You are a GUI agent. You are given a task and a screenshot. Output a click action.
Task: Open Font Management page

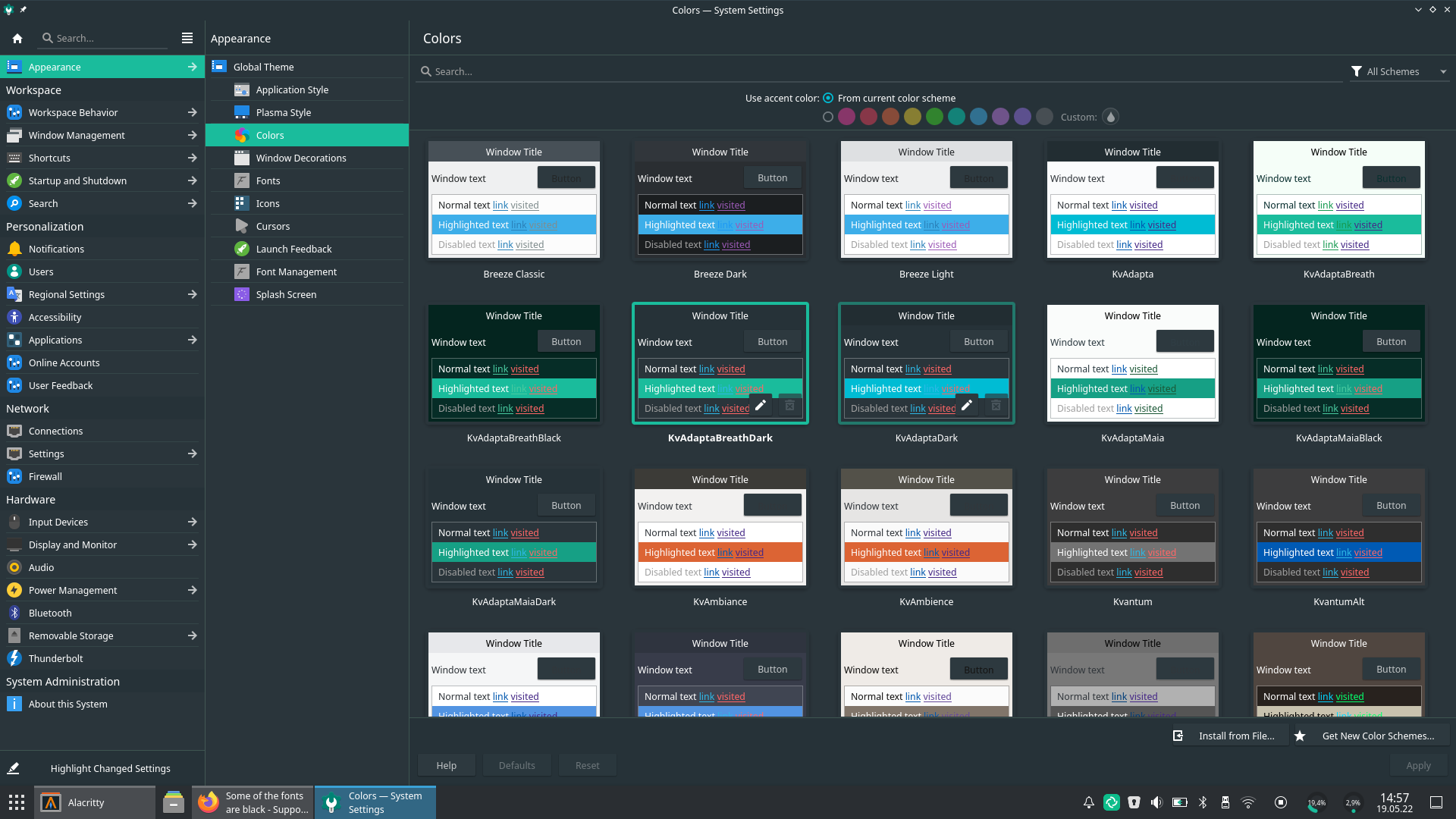[x=307, y=271]
